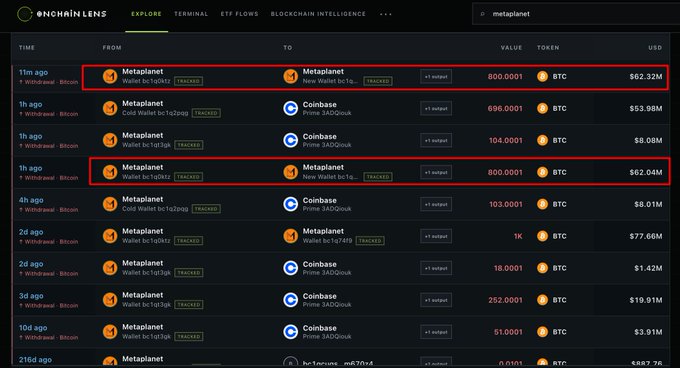The width and height of the screenshot is (680, 368).
Task: Click Bitcoin icon in the $77.66M row
Action: coord(542,236)
